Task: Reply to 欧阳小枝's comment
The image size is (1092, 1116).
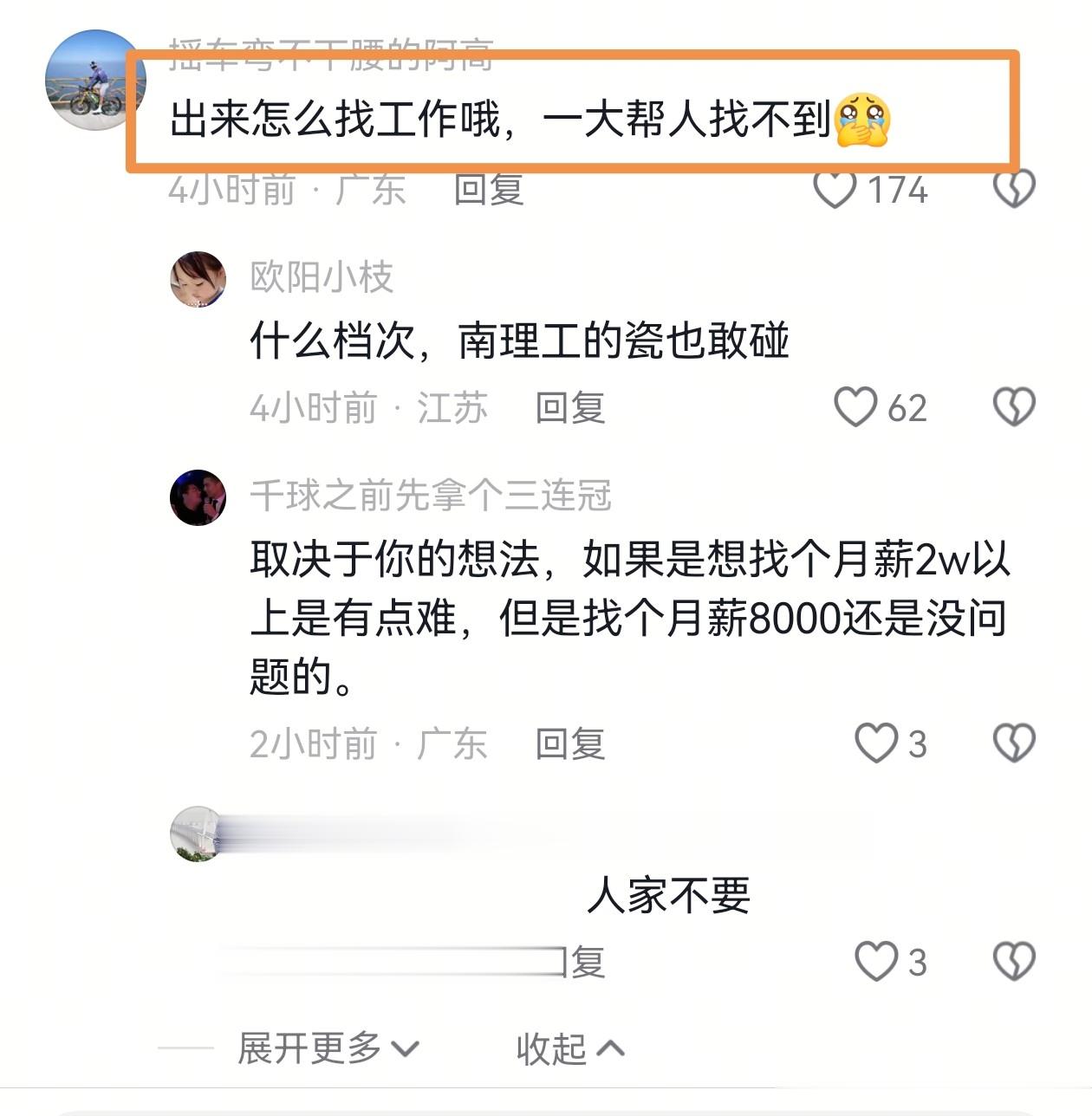Action: [x=569, y=407]
